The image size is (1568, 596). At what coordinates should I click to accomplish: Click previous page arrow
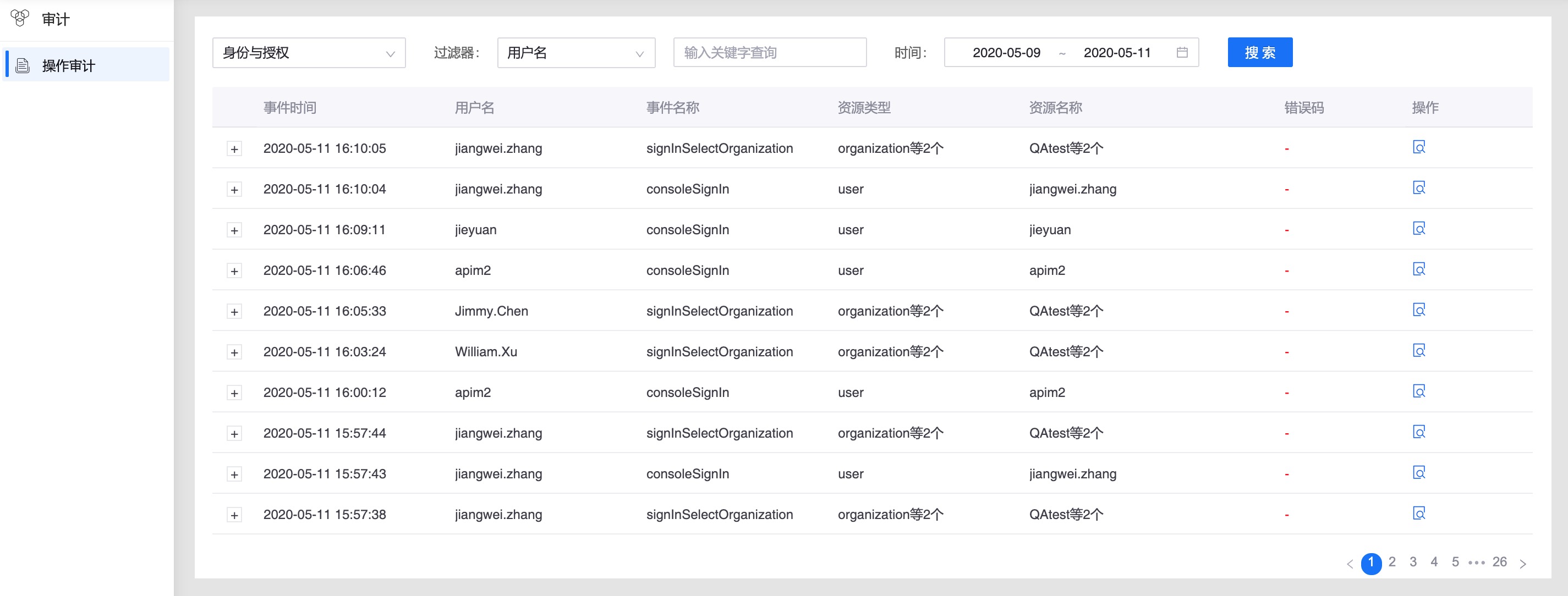coord(1350,564)
